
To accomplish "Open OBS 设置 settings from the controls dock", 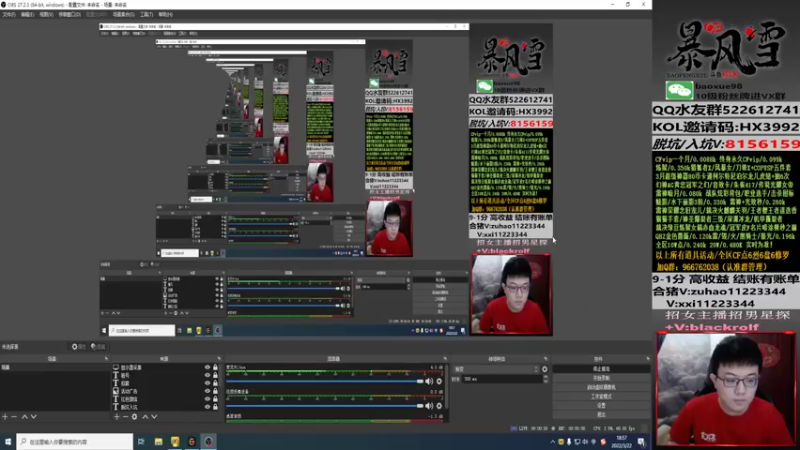I will click(602, 406).
